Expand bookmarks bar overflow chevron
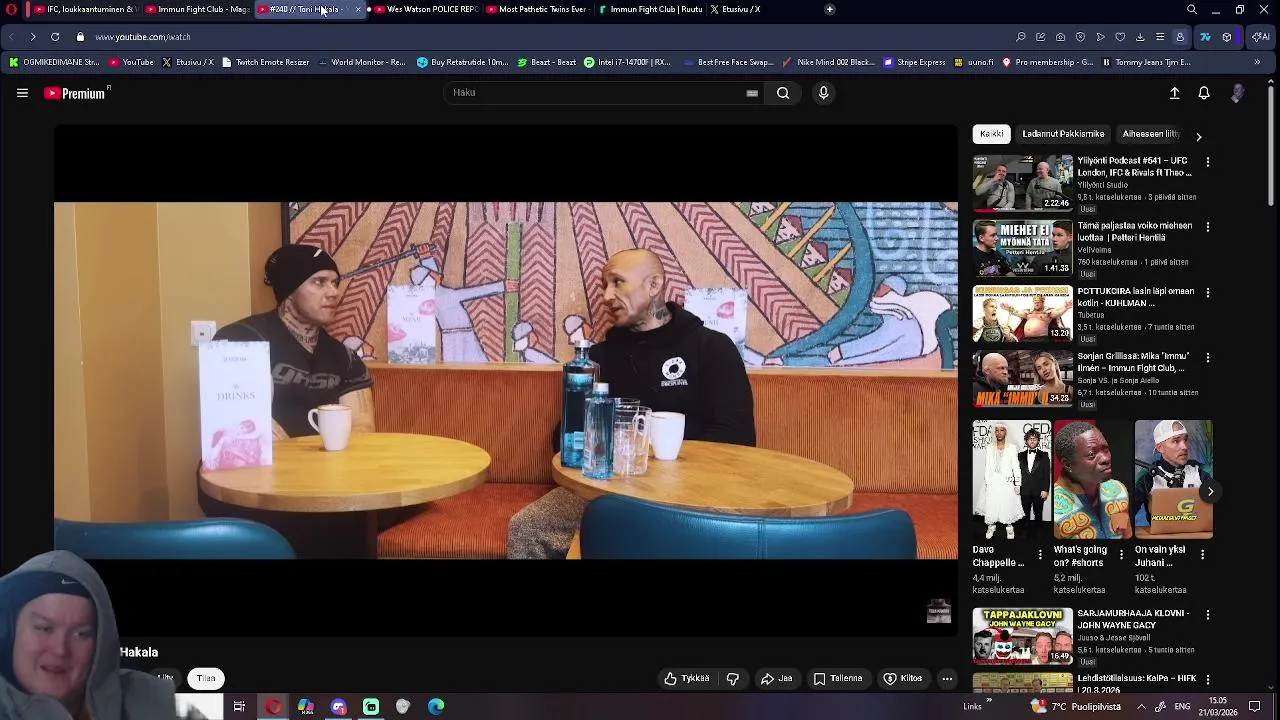The height and width of the screenshot is (720, 1280). (x=1257, y=62)
